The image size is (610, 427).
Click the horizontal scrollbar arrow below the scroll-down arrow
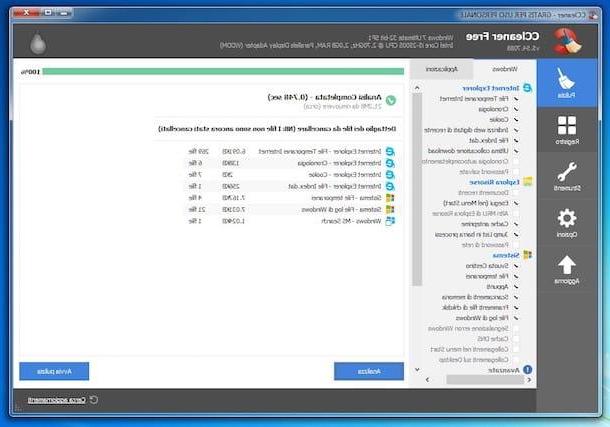point(427,380)
